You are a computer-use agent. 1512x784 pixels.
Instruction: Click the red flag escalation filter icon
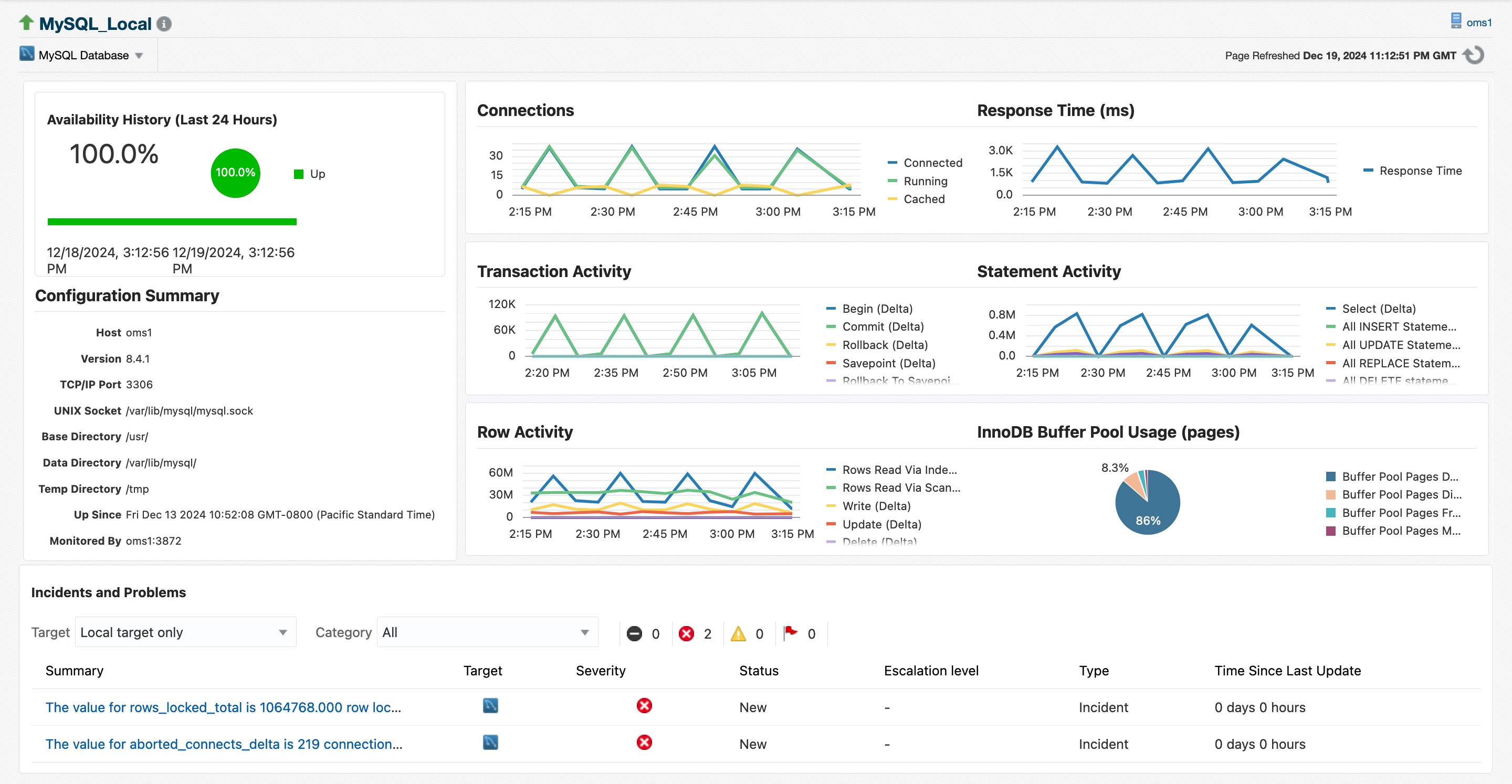point(792,633)
